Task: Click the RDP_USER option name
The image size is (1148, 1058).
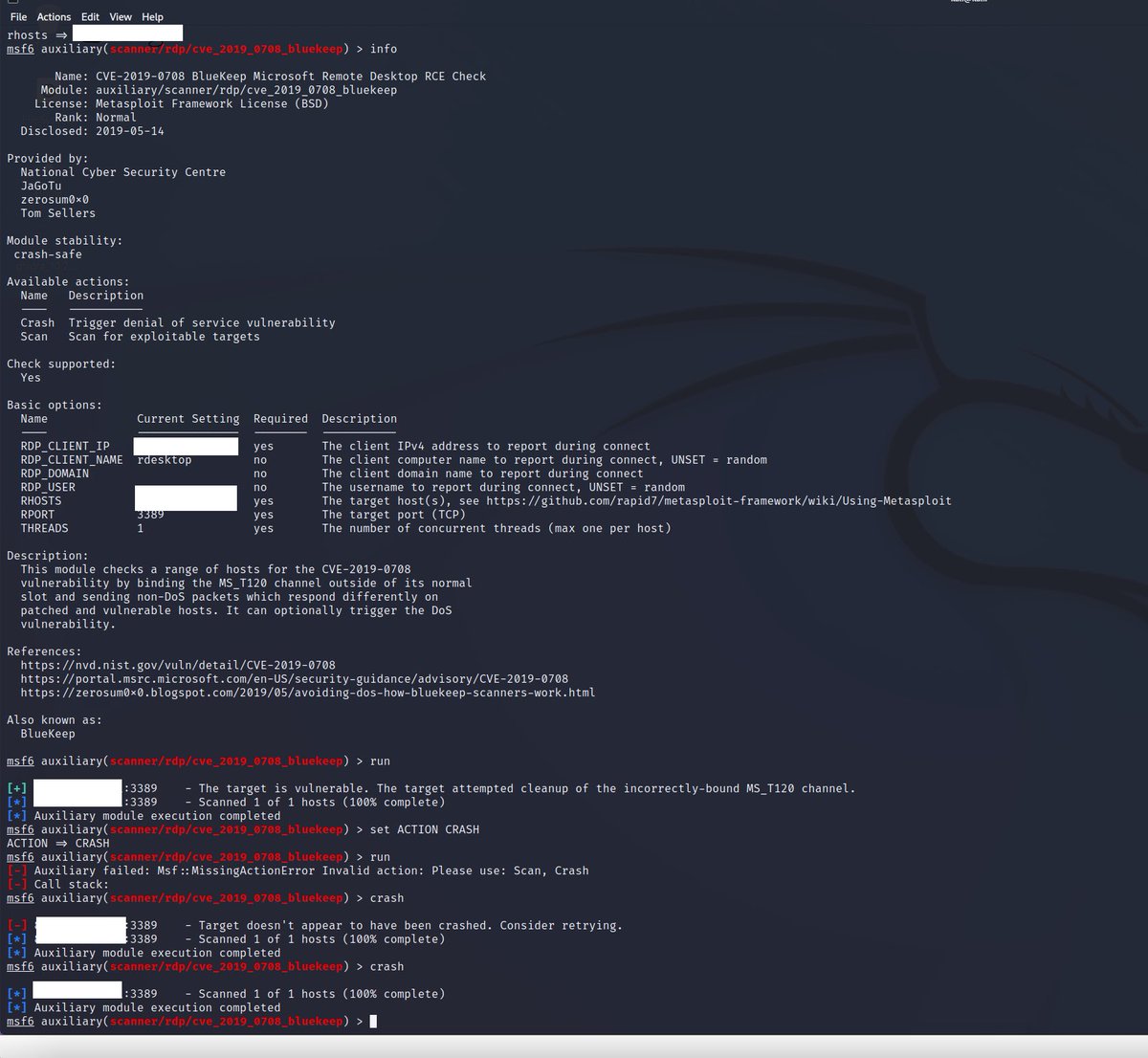Action: pos(48,487)
